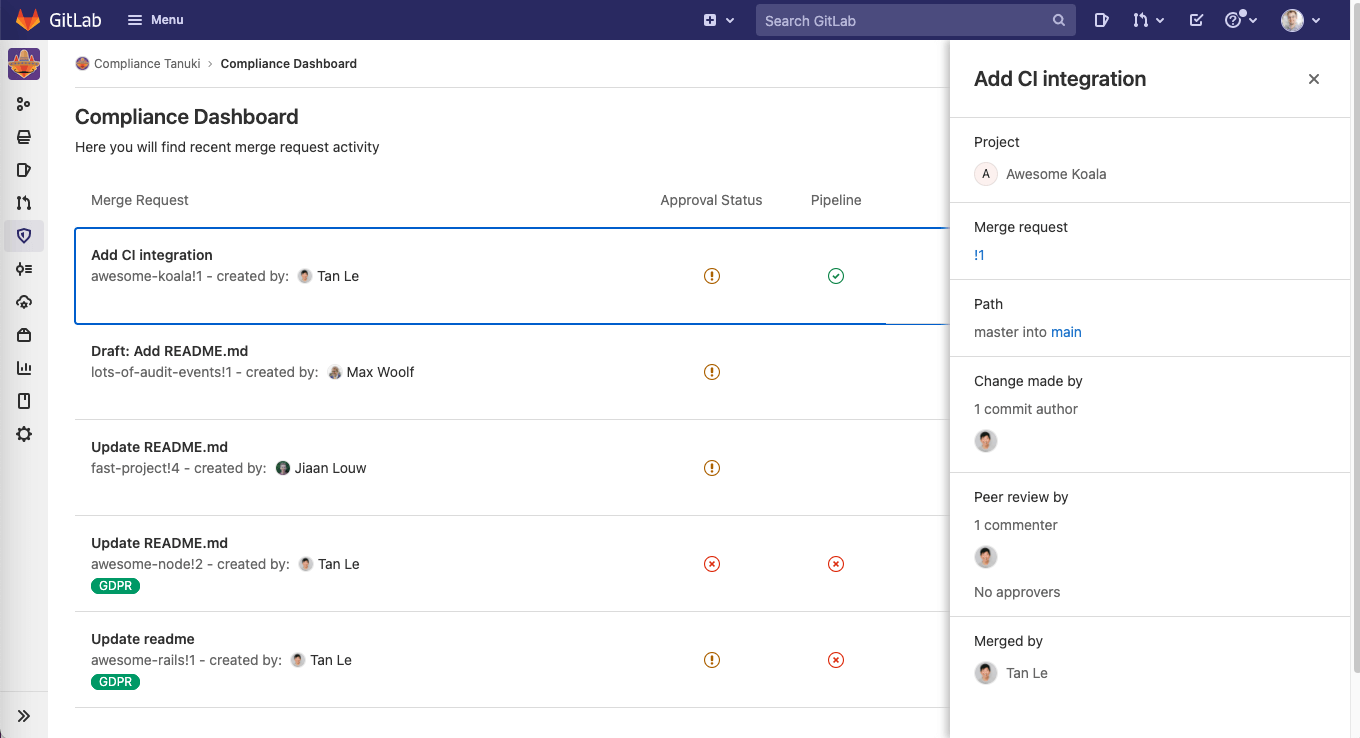Expand the help menu dropdown
This screenshot has height=738, width=1360.
[1240, 20]
